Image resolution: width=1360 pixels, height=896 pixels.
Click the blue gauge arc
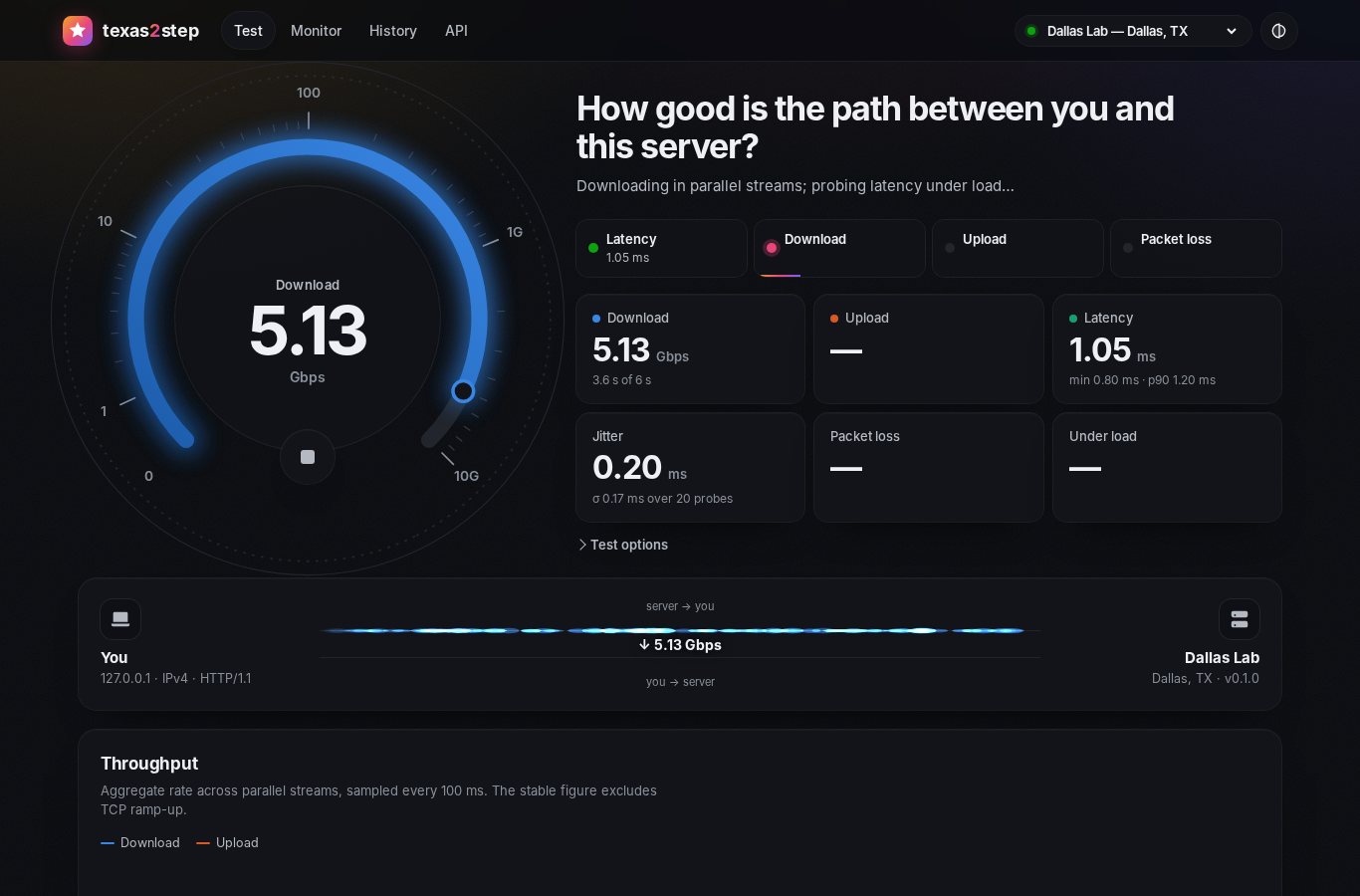pyautogui.click(x=308, y=146)
